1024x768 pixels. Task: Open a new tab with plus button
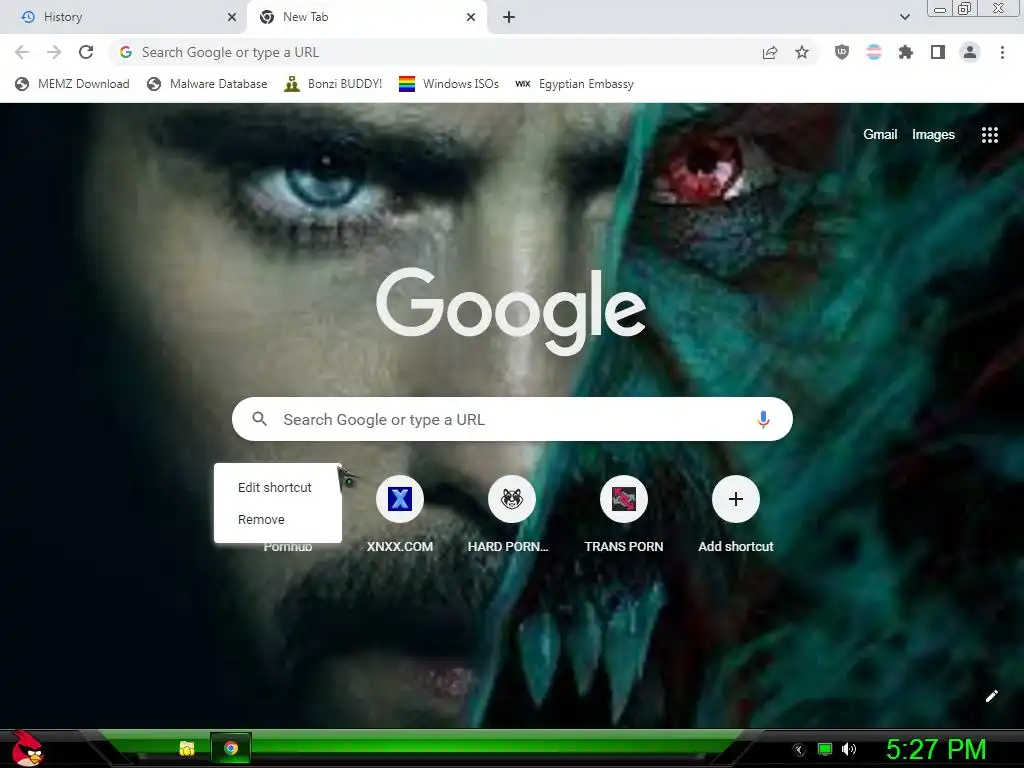pyautogui.click(x=509, y=17)
